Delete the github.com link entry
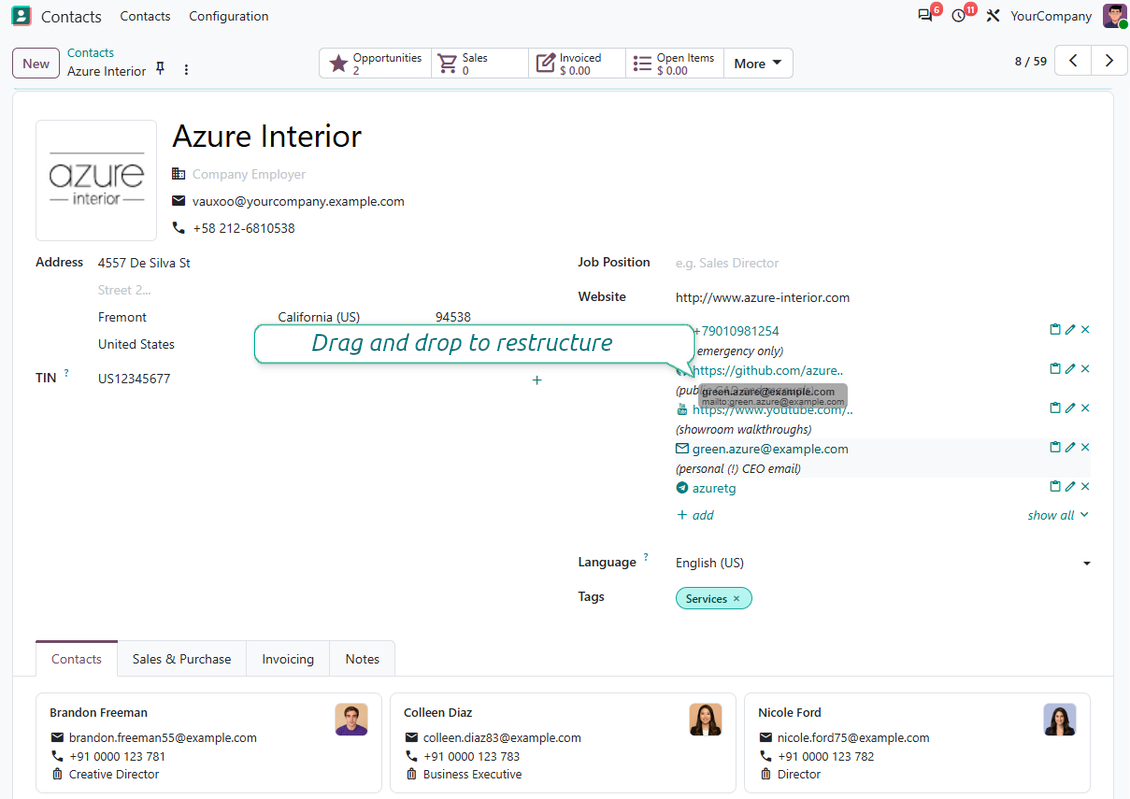The width and height of the screenshot is (1130, 799). pyautogui.click(x=1085, y=369)
